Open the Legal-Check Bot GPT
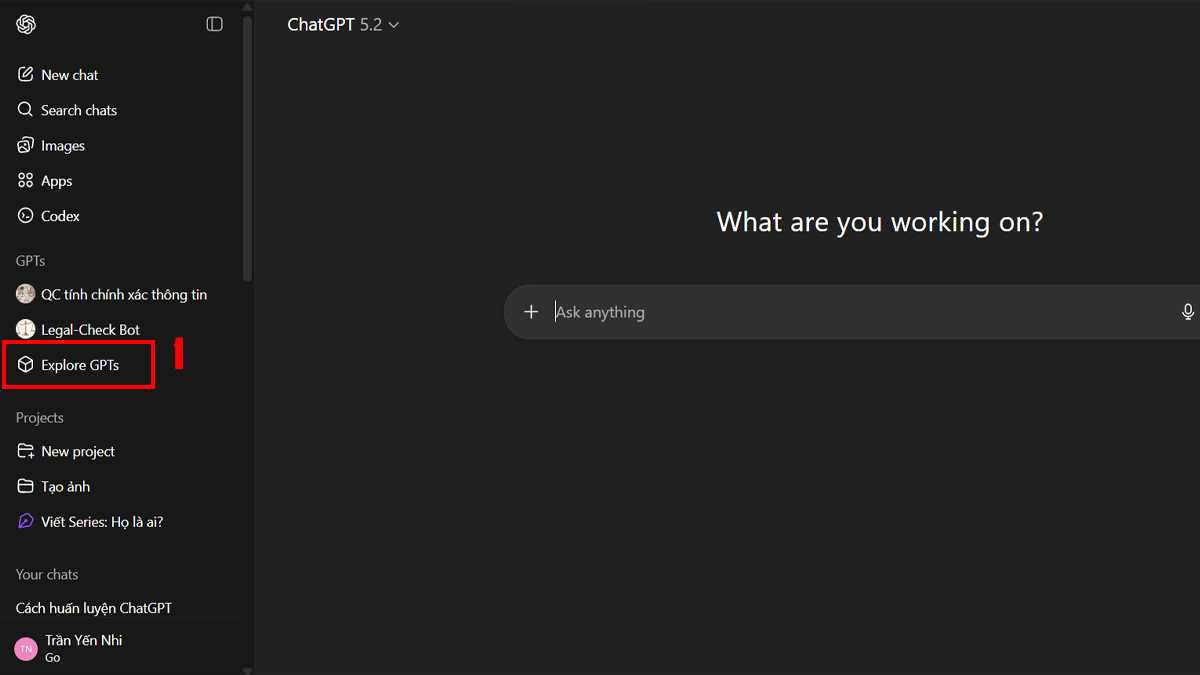Image resolution: width=1200 pixels, height=675 pixels. point(90,330)
